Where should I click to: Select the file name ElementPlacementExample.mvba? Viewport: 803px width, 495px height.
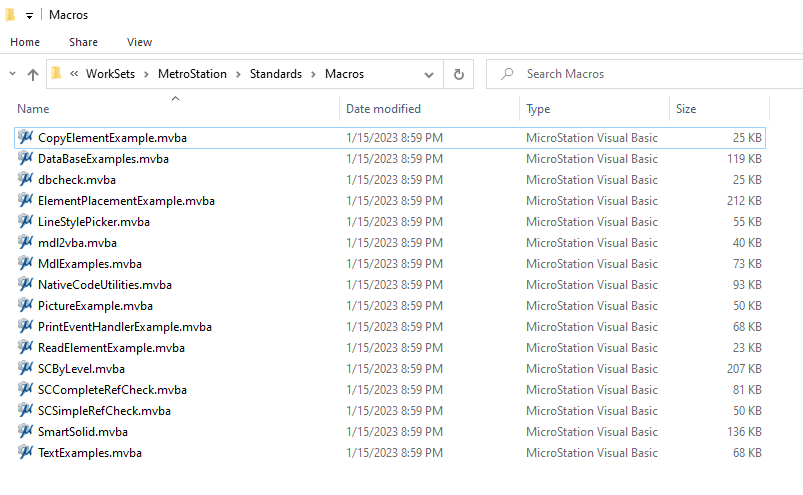[126, 201]
